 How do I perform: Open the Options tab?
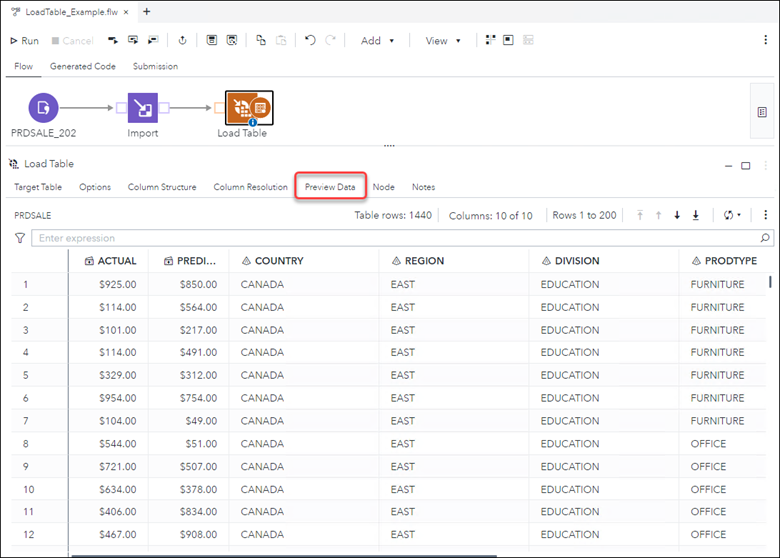[95, 187]
